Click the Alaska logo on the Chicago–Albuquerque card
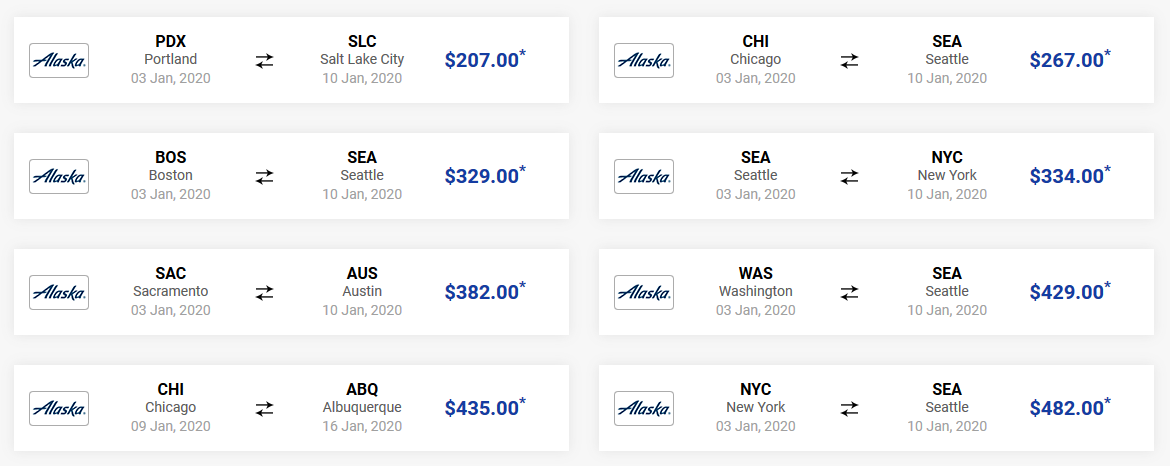Viewport: 1170px width, 466px height. coord(59,409)
